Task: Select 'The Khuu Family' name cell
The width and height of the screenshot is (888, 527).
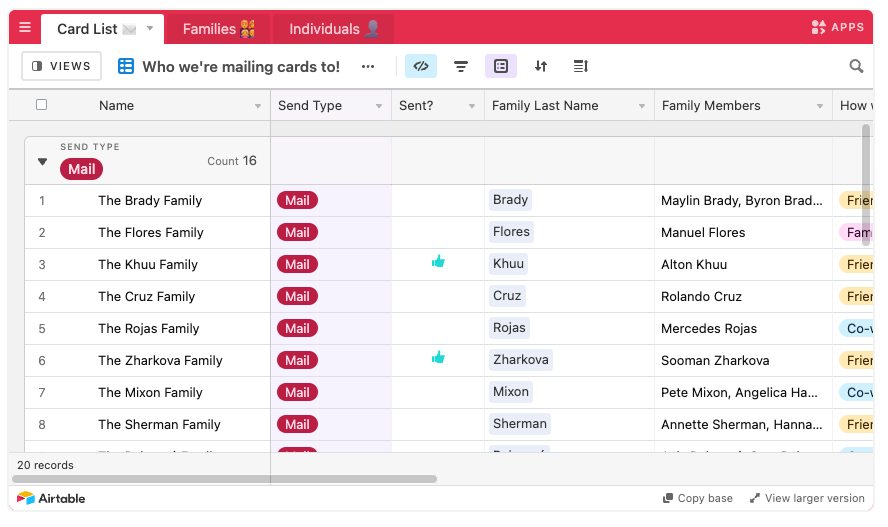Action: click(148, 264)
